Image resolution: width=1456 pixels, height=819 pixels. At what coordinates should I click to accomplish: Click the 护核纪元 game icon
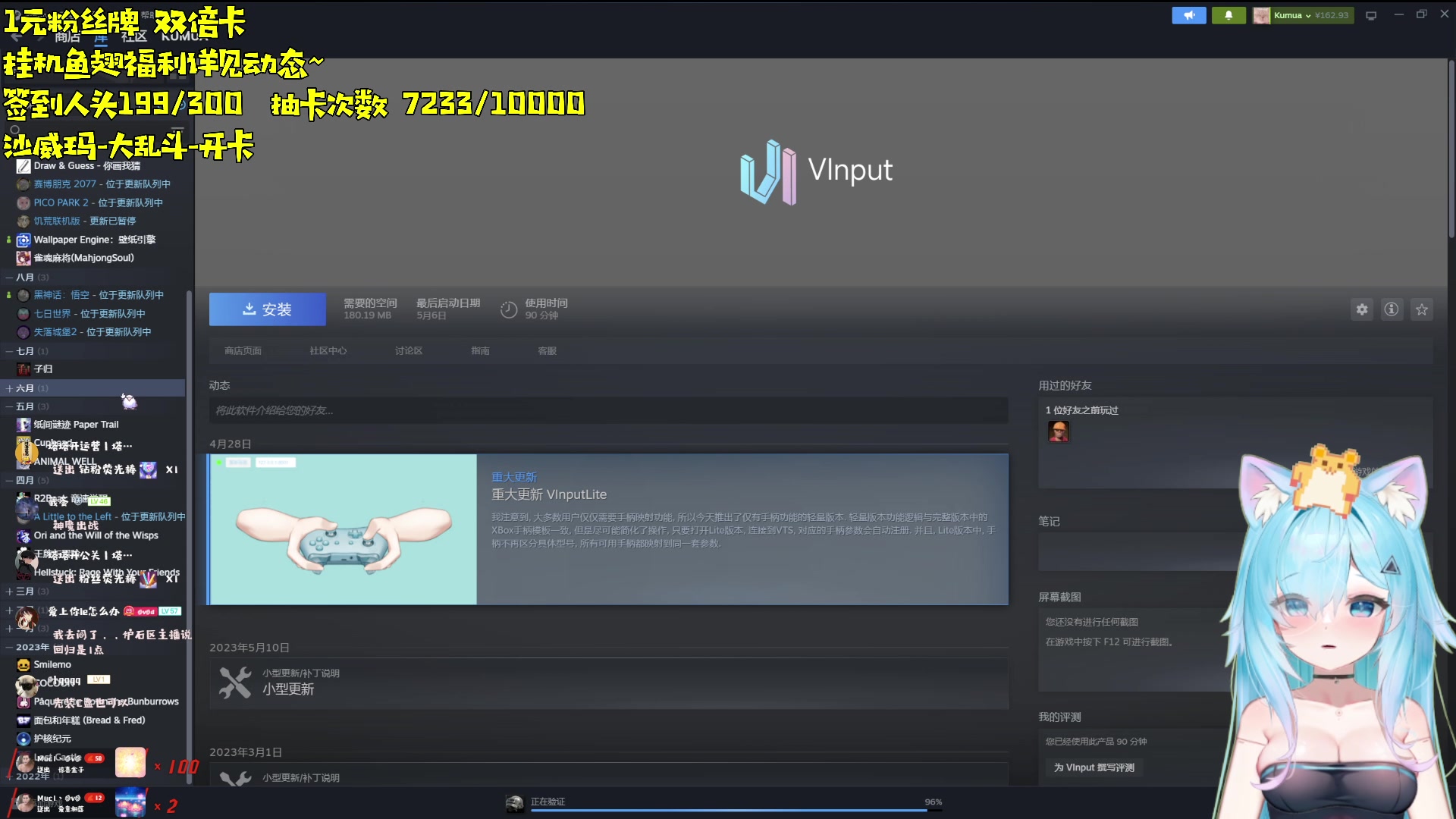click(24, 739)
